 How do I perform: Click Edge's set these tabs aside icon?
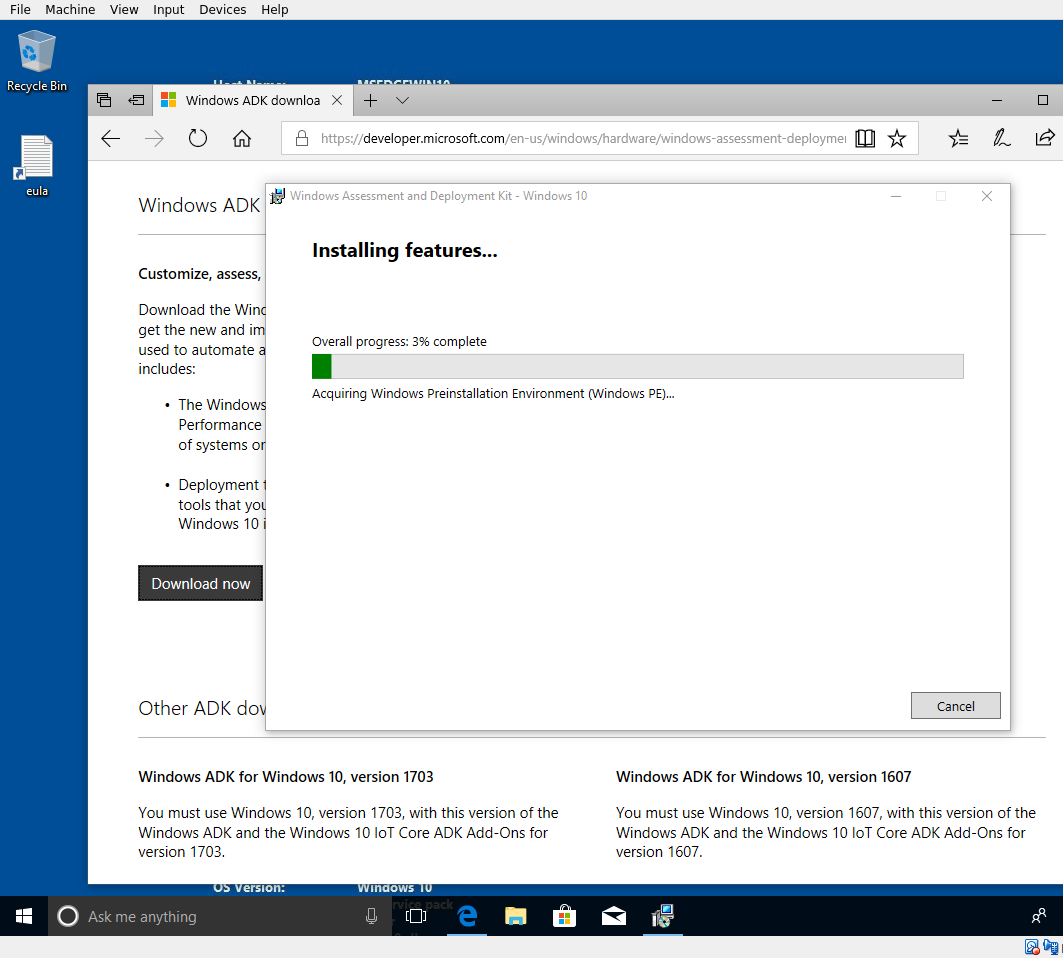point(136,100)
